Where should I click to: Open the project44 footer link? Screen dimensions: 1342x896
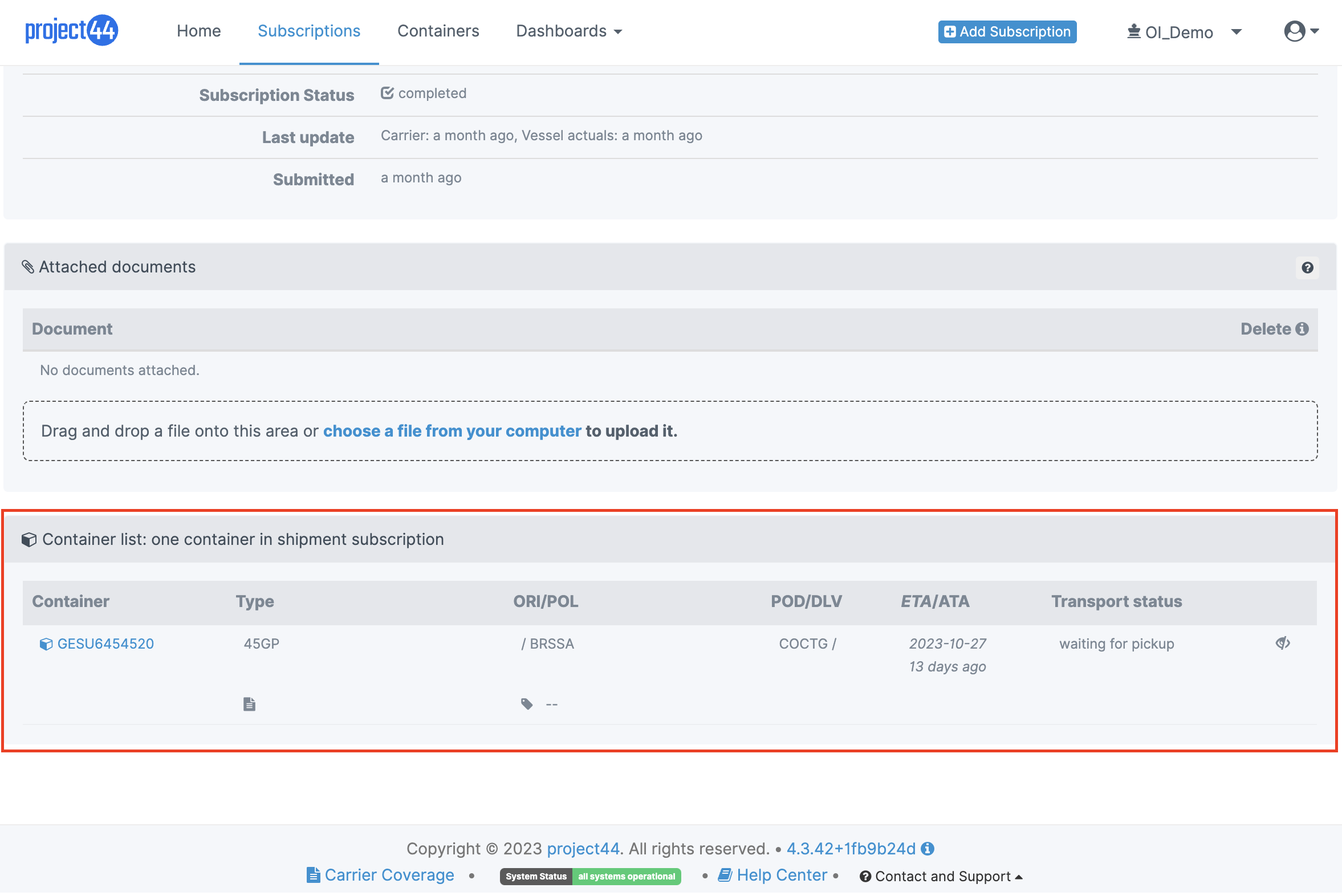[x=583, y=849]
